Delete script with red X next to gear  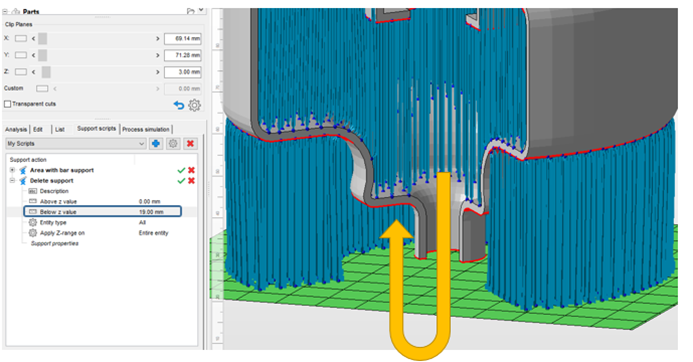coord(190,144)
